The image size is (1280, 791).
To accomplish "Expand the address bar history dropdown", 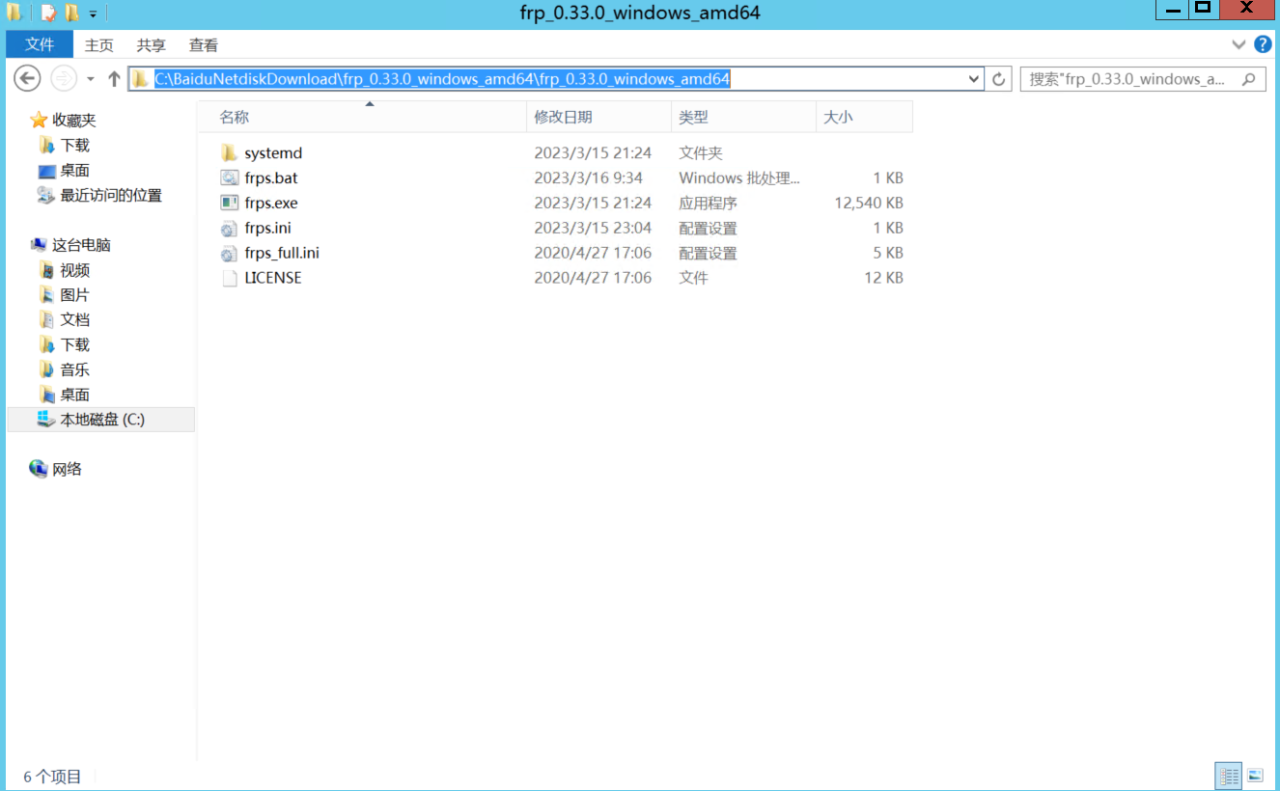I will point(974,79).
